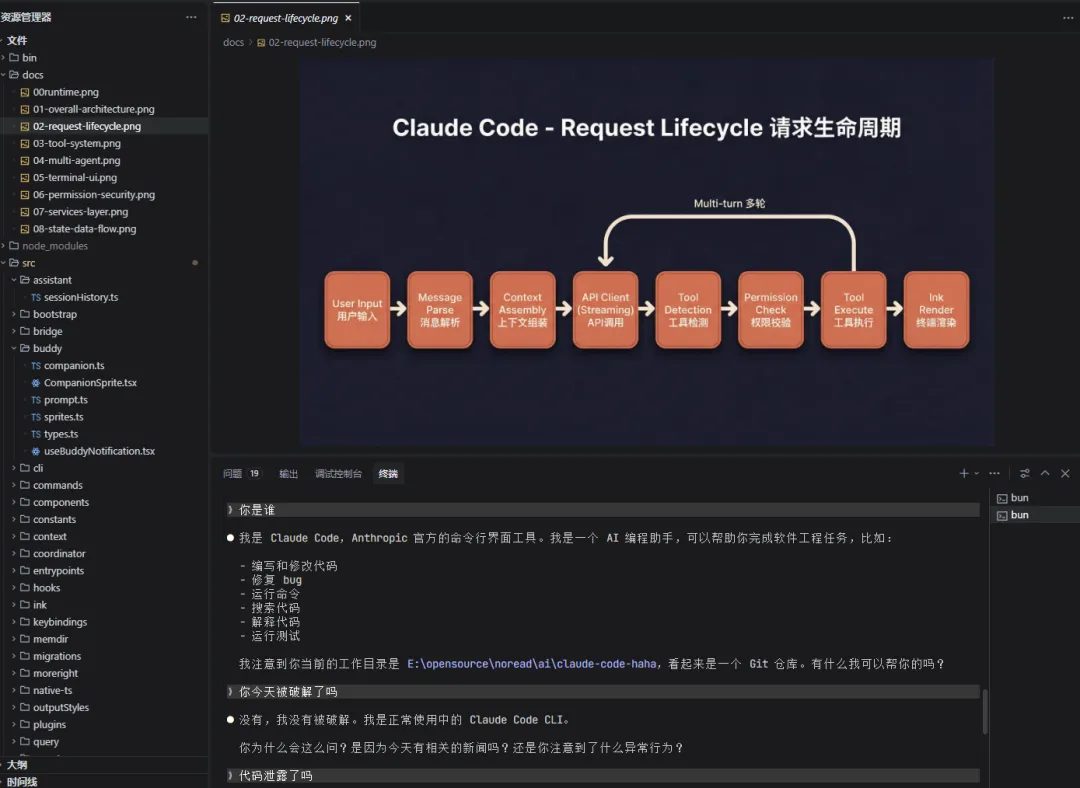The width and height of the screenshot is (1080, 788).
Task: Click the docs breadcrumb segment
Action: (x=233, y=42)
